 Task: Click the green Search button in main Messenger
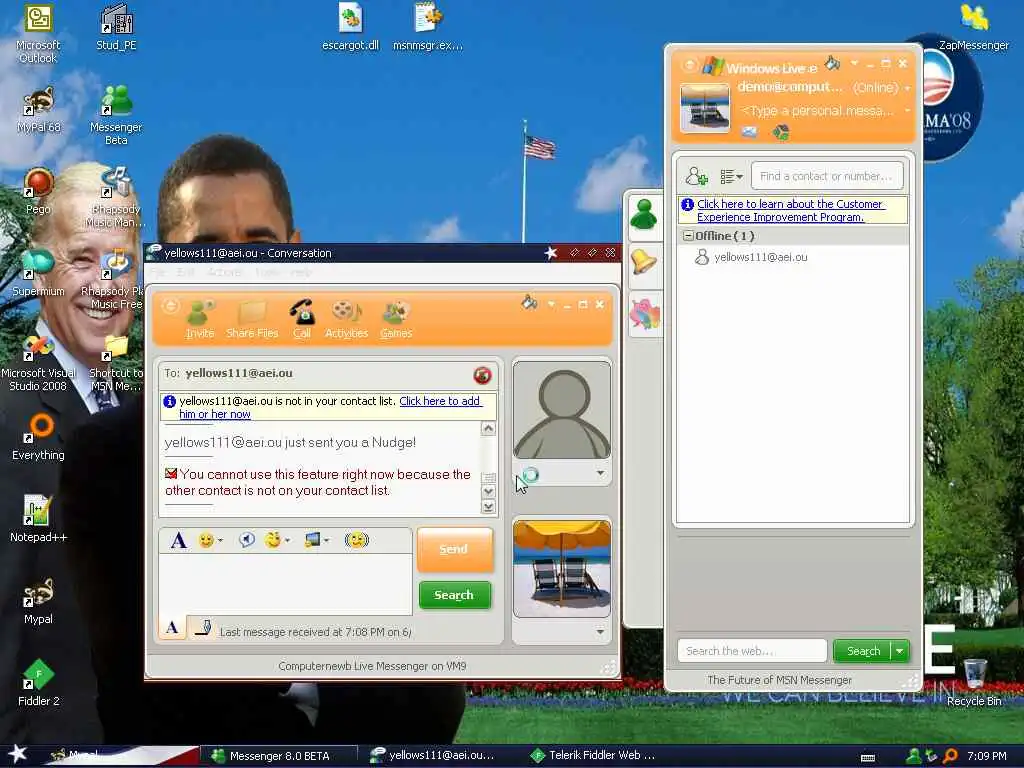tap(863, 651)
